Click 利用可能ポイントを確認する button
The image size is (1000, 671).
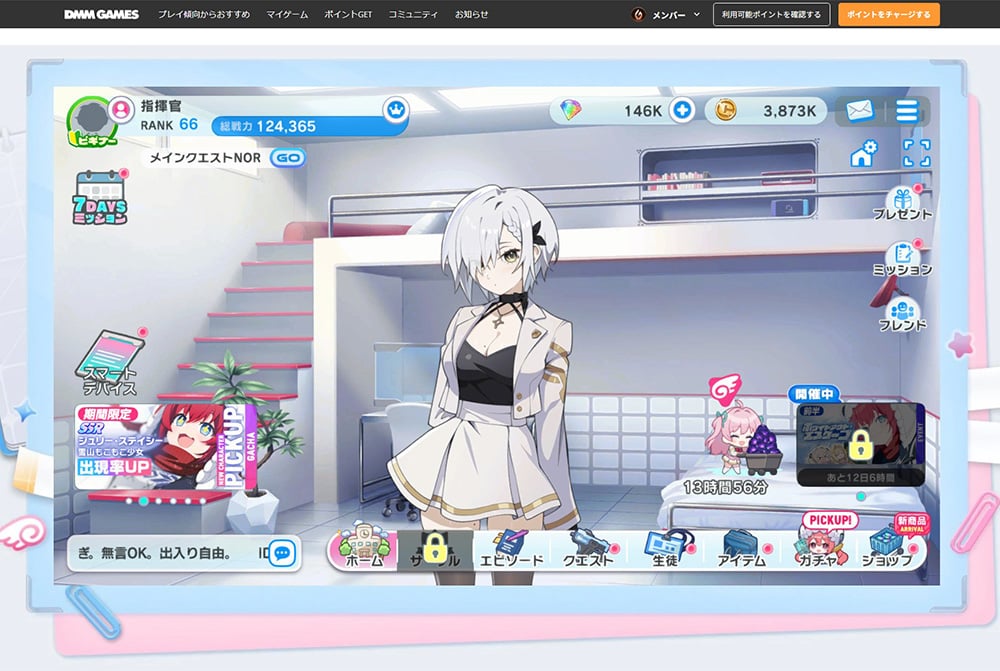[771, 14]
